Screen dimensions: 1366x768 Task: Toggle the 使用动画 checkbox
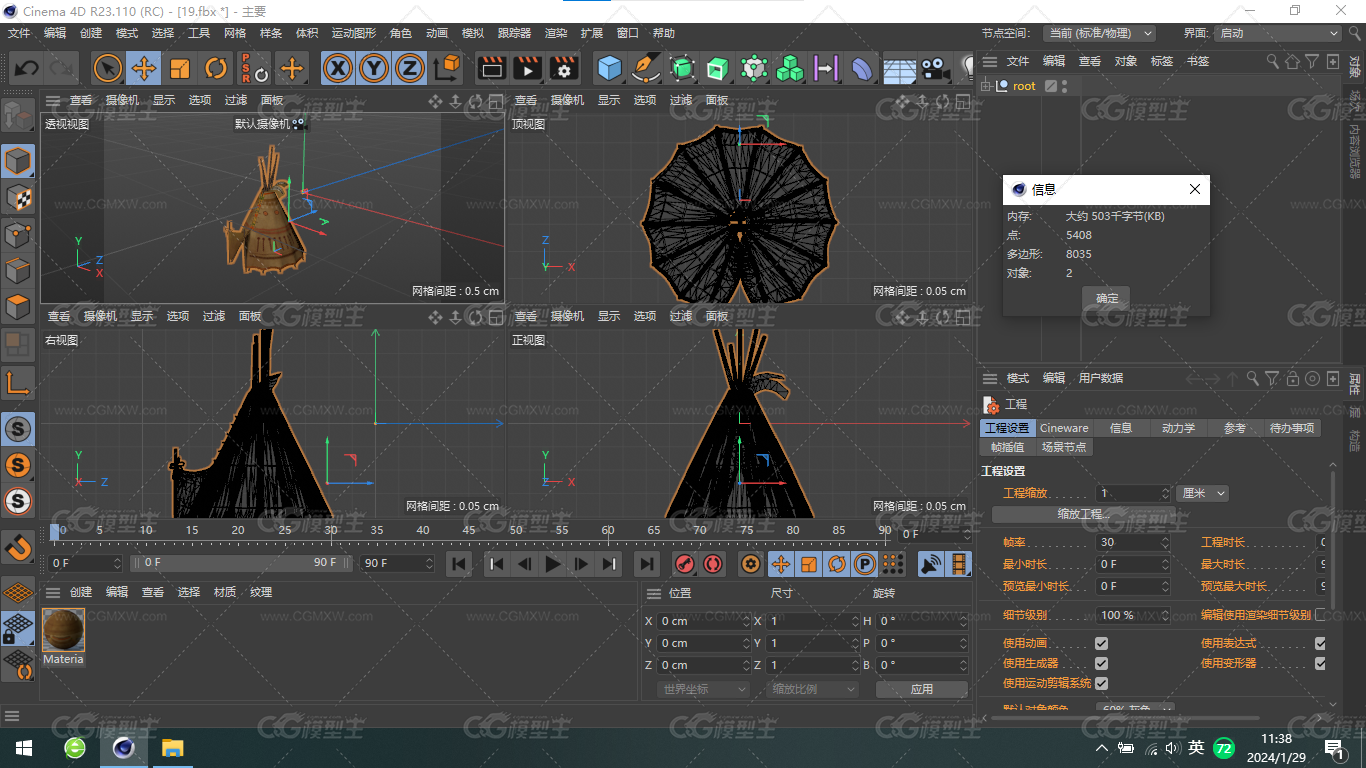pos(1101,643)
